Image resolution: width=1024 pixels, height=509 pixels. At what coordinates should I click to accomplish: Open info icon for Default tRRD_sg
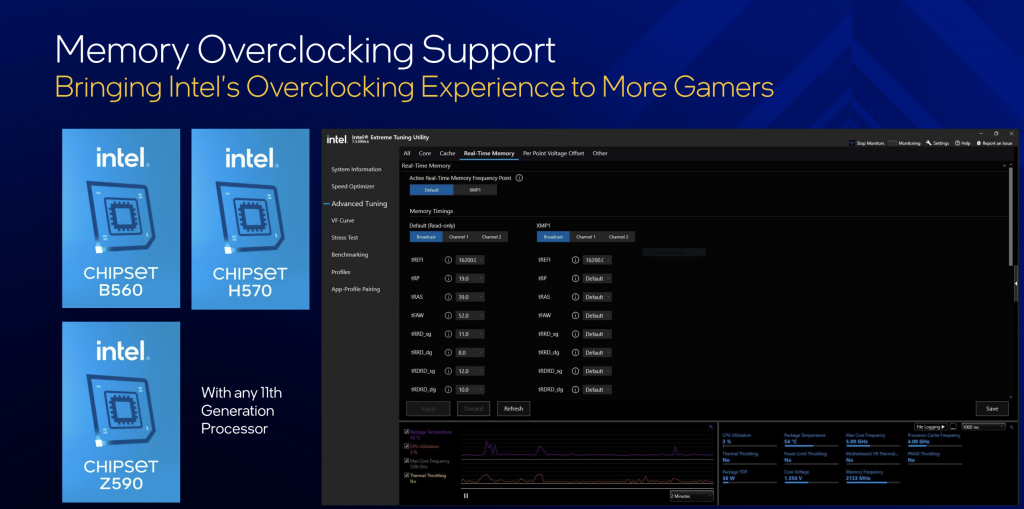tap(448, 334)
